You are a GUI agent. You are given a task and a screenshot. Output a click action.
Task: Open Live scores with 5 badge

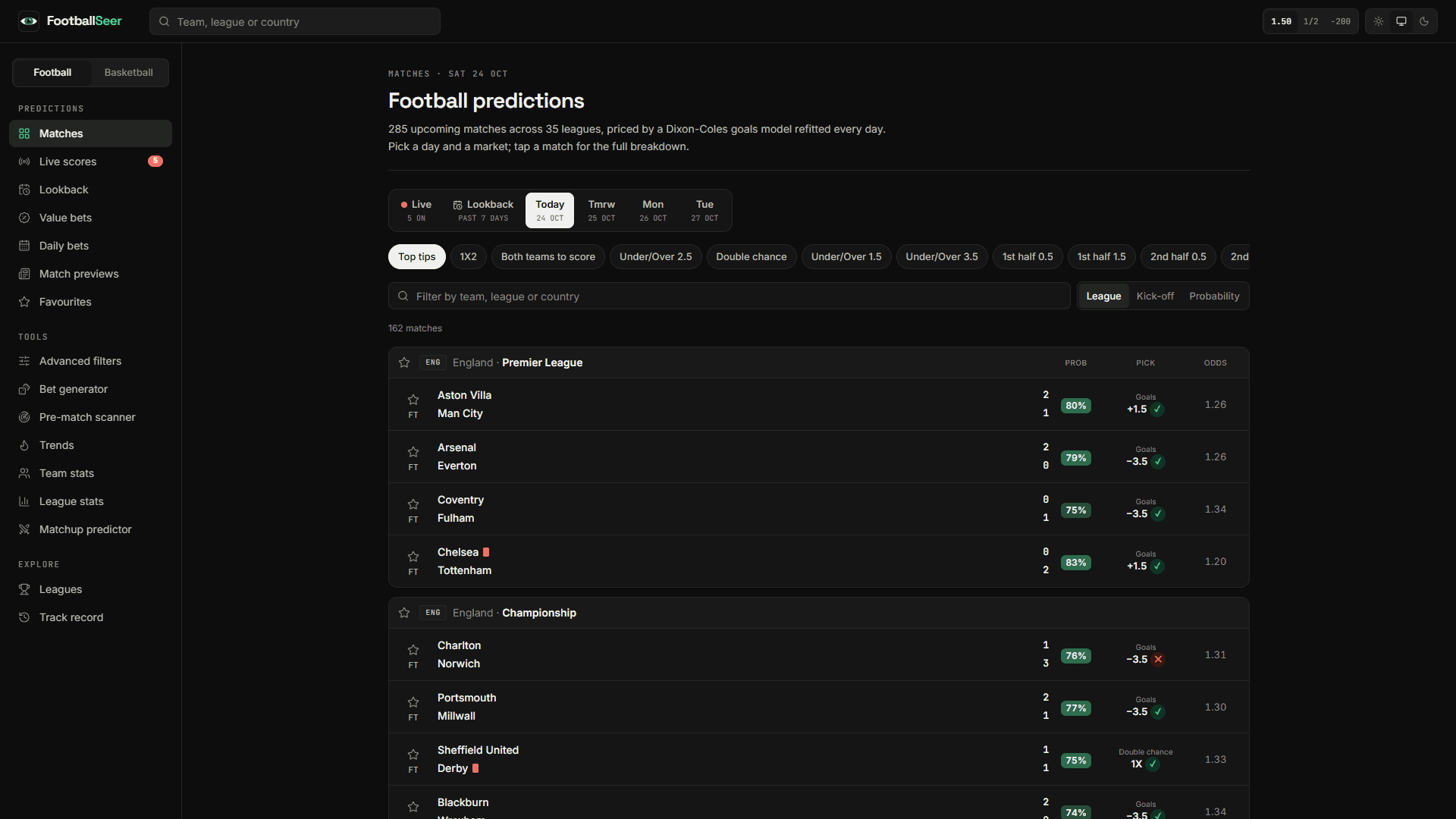pos(90,162)
